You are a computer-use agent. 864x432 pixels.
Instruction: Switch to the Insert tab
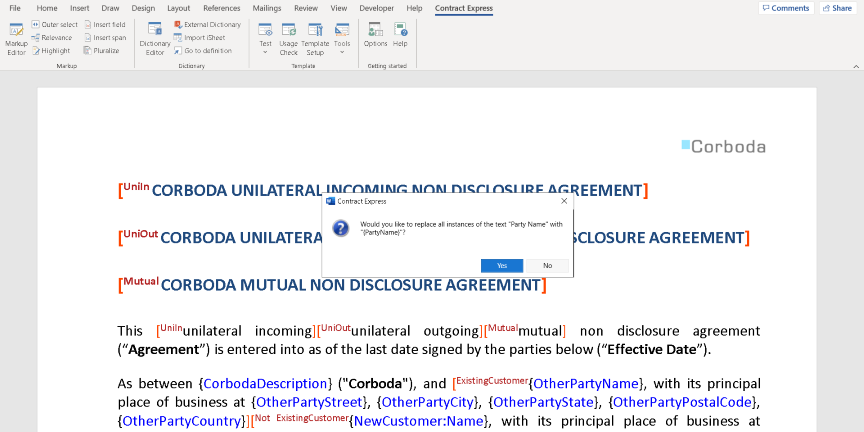[79, 8]
